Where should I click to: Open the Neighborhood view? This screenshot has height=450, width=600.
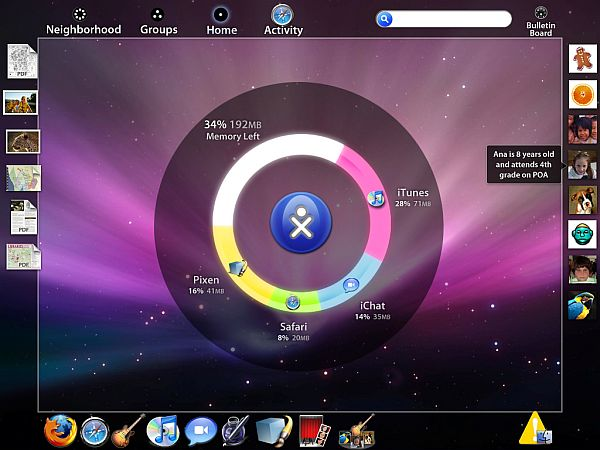point(83,22)
